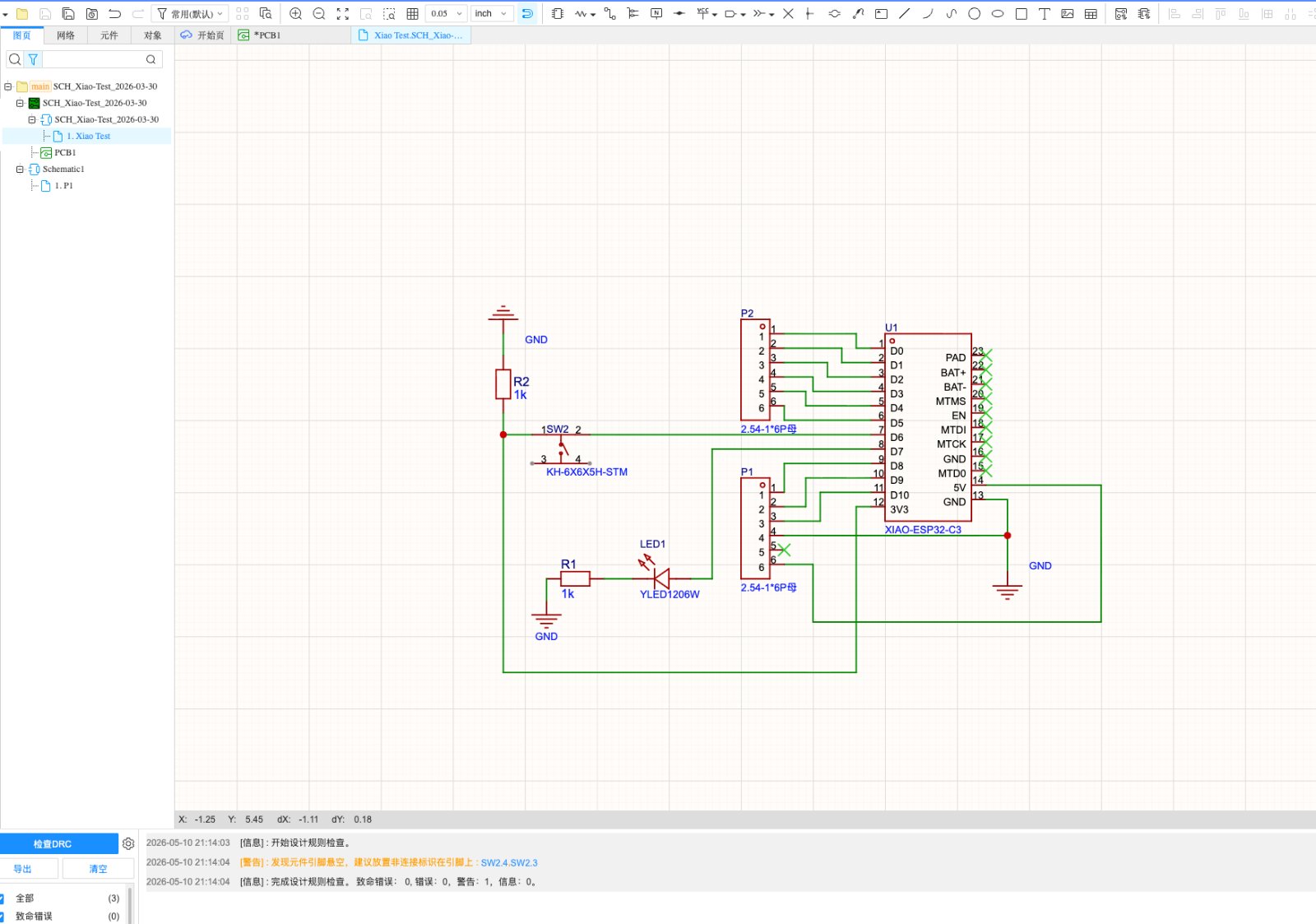Image resolution: width=1316 pixels, height=924 pixels.
Task: Select the VCC power symbol tool
Action: click(x=703, y=14)
